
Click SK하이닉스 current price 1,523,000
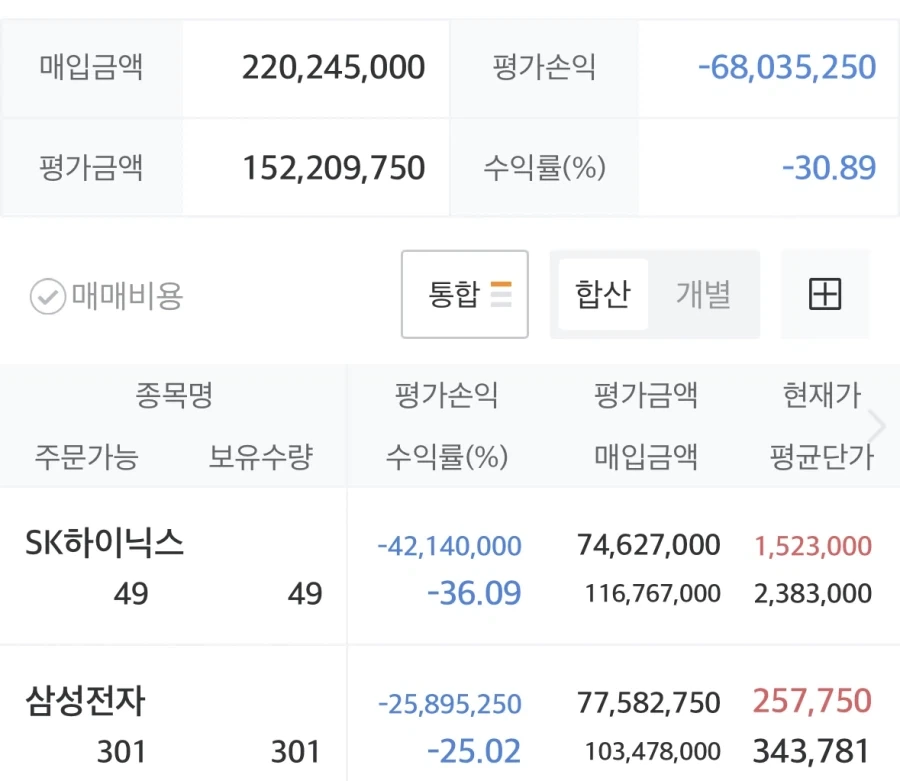pos(813,546)
